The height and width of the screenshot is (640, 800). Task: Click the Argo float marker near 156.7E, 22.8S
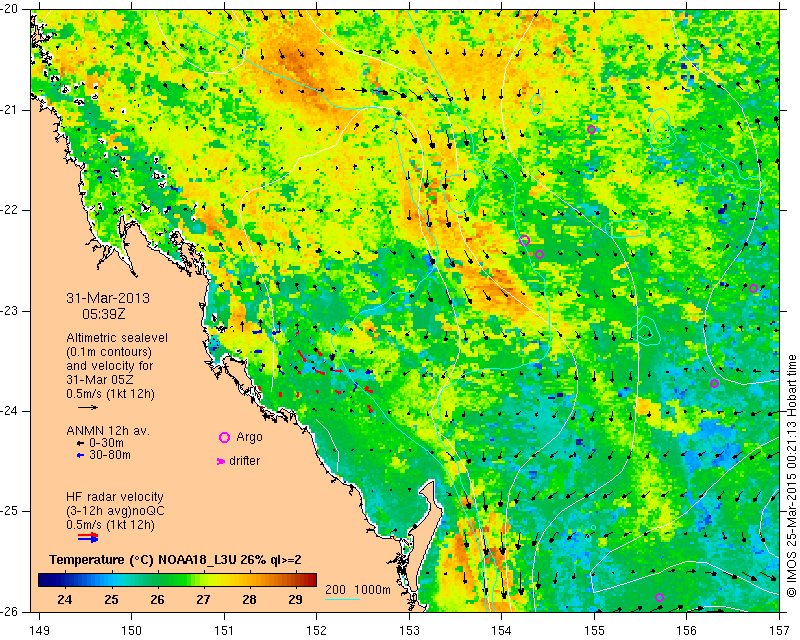pyautogui.click(x=753, y=288)
